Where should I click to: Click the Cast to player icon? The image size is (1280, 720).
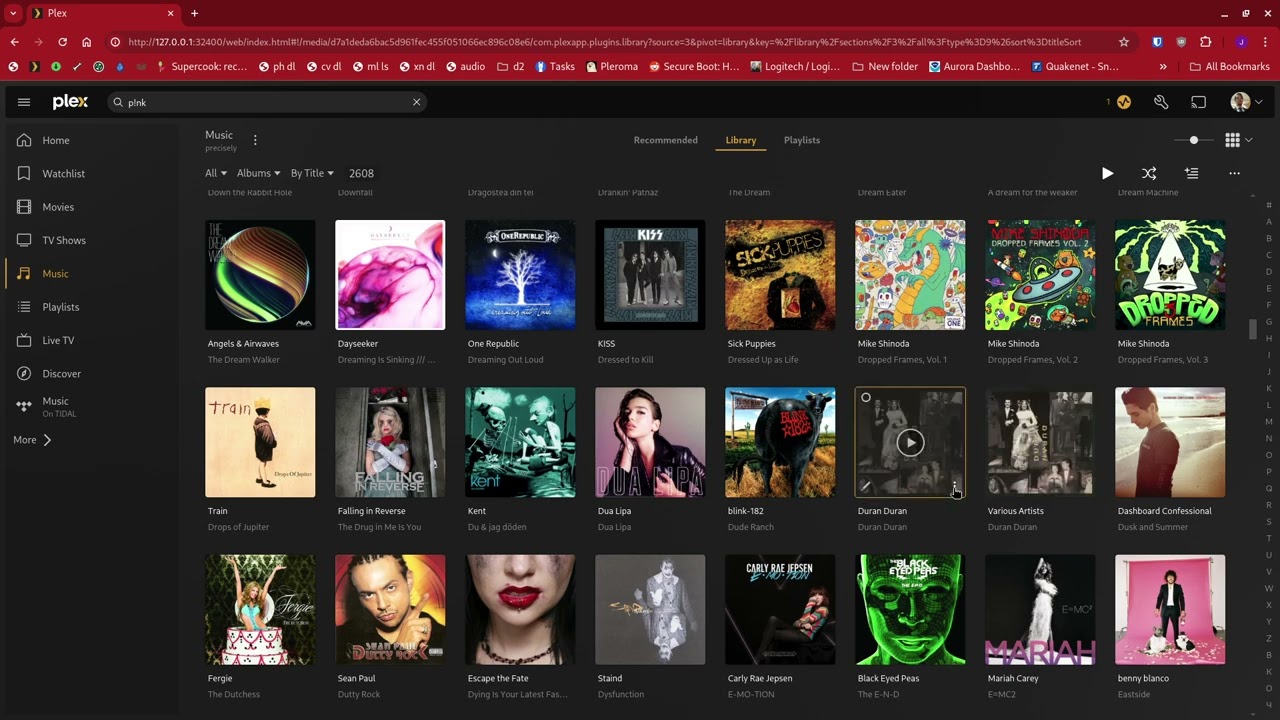point(1198,102)
